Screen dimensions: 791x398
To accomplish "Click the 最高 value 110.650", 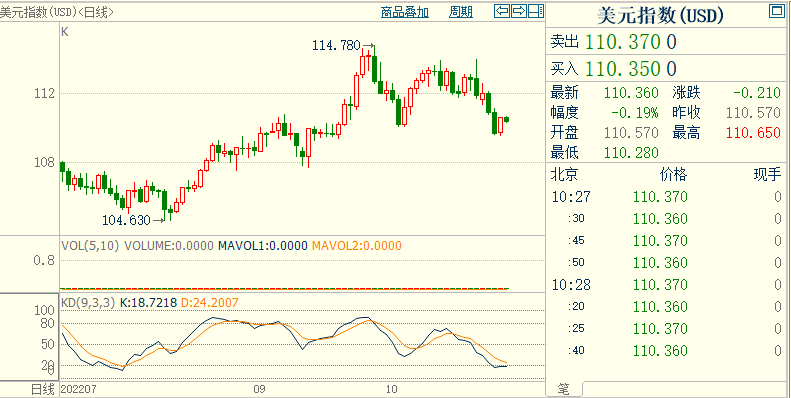I will click(x=753, y=133).
